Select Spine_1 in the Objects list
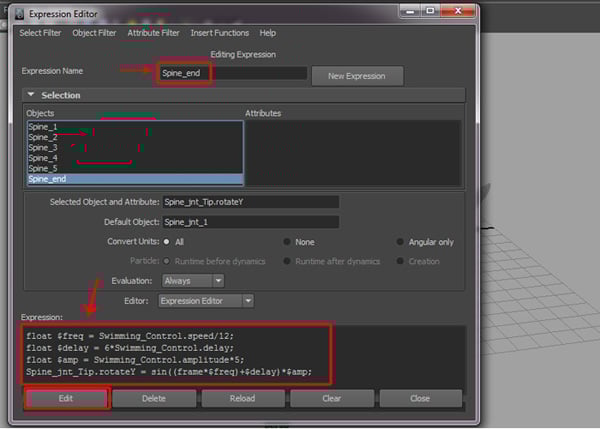The image size is (600, 429). point(134,127)
